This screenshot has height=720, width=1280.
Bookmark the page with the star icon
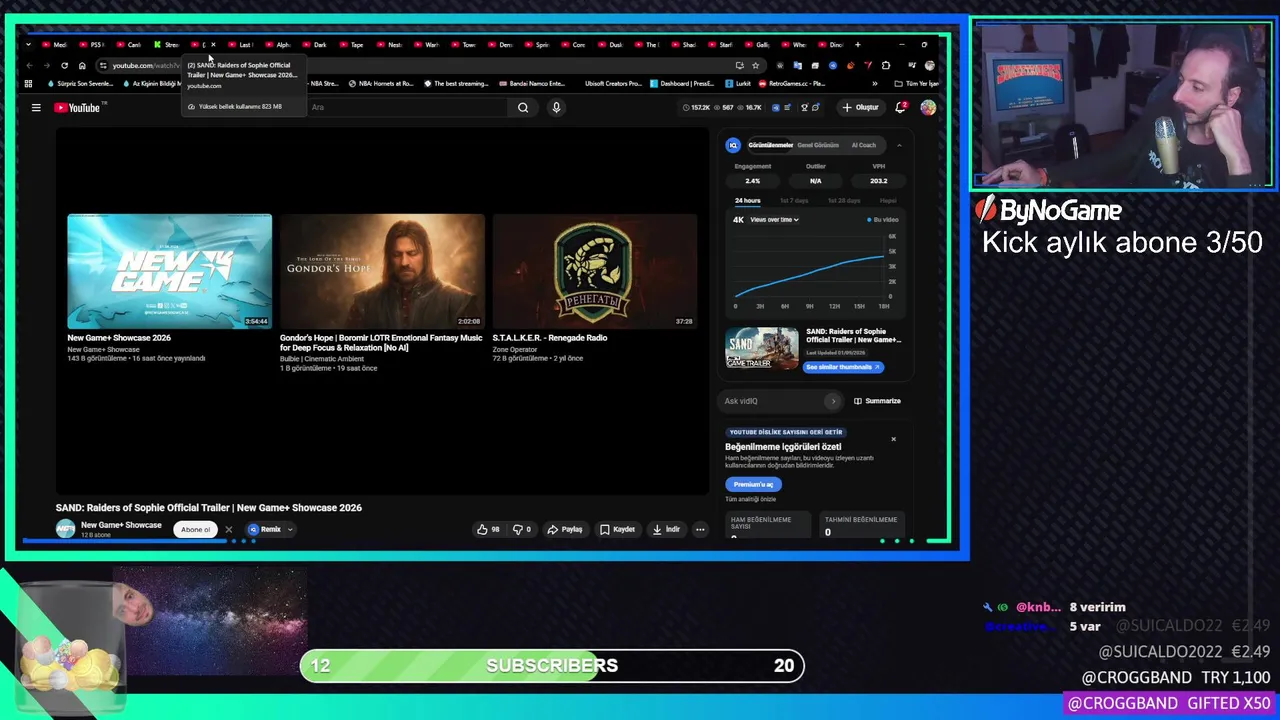(756, 66)
